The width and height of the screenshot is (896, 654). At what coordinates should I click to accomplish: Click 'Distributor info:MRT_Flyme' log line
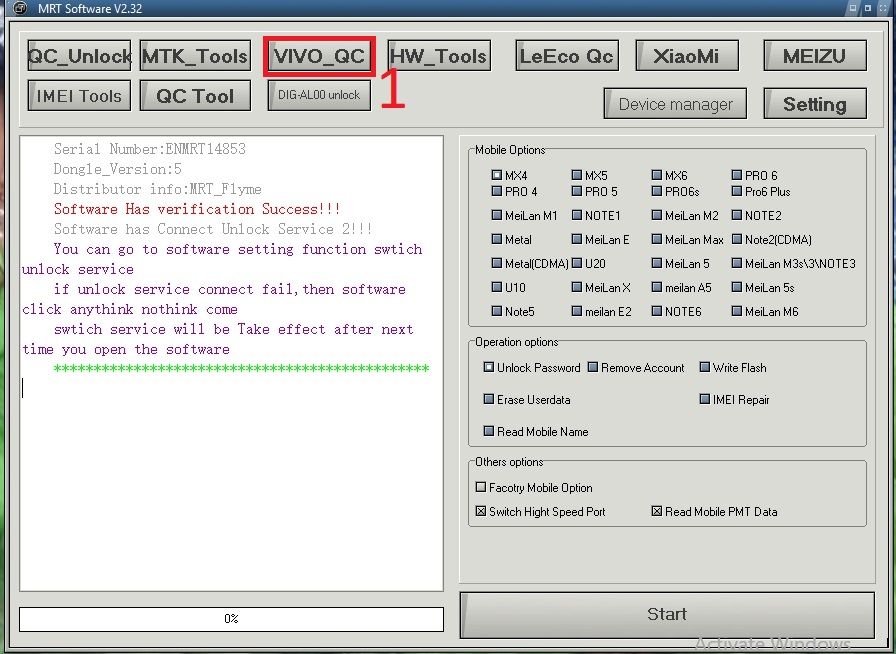158,189
